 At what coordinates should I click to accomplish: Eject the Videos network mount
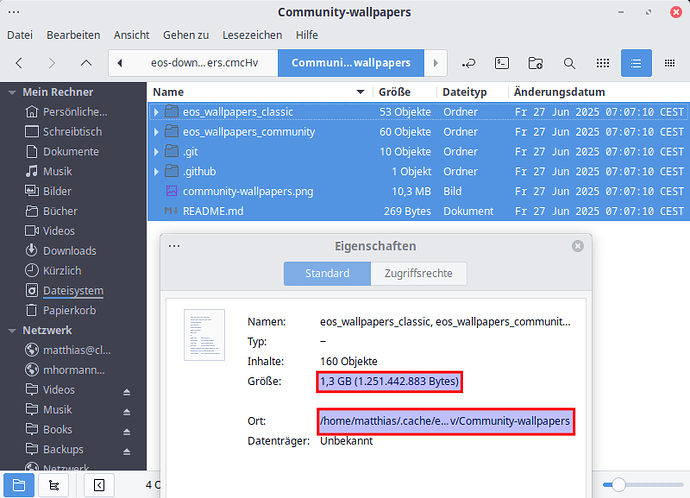[127, 390]
